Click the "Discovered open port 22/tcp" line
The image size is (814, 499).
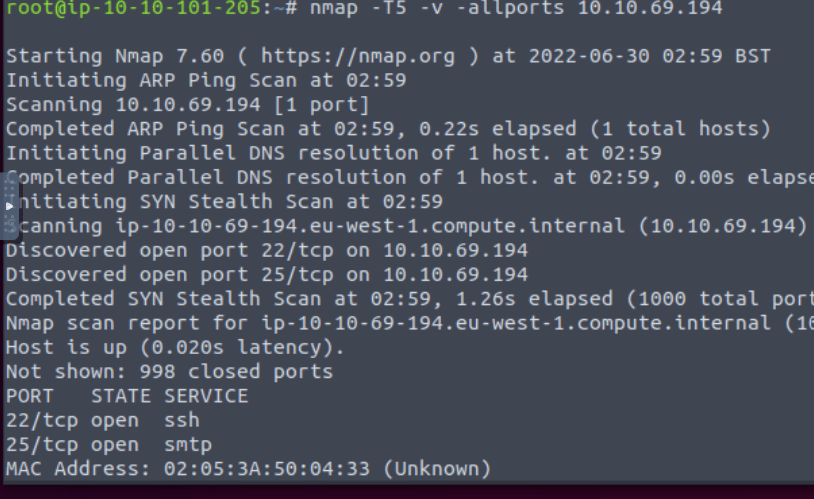(x=266, y=249)
